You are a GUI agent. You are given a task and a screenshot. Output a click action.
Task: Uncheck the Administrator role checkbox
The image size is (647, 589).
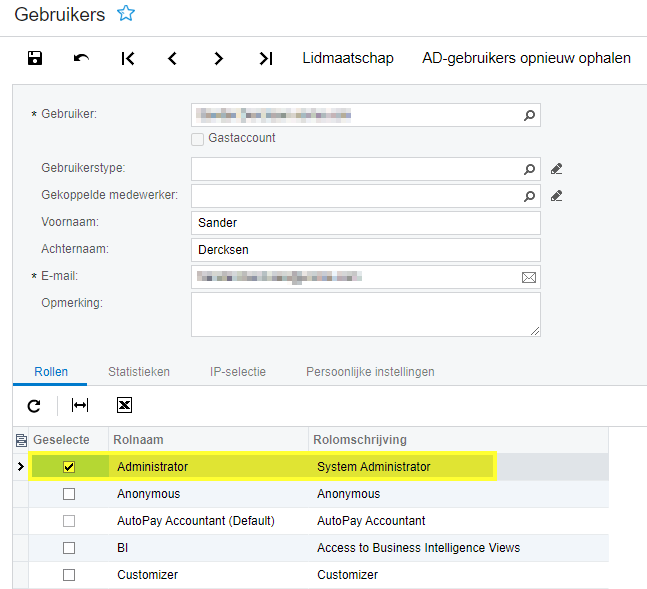tap(69, 467)
